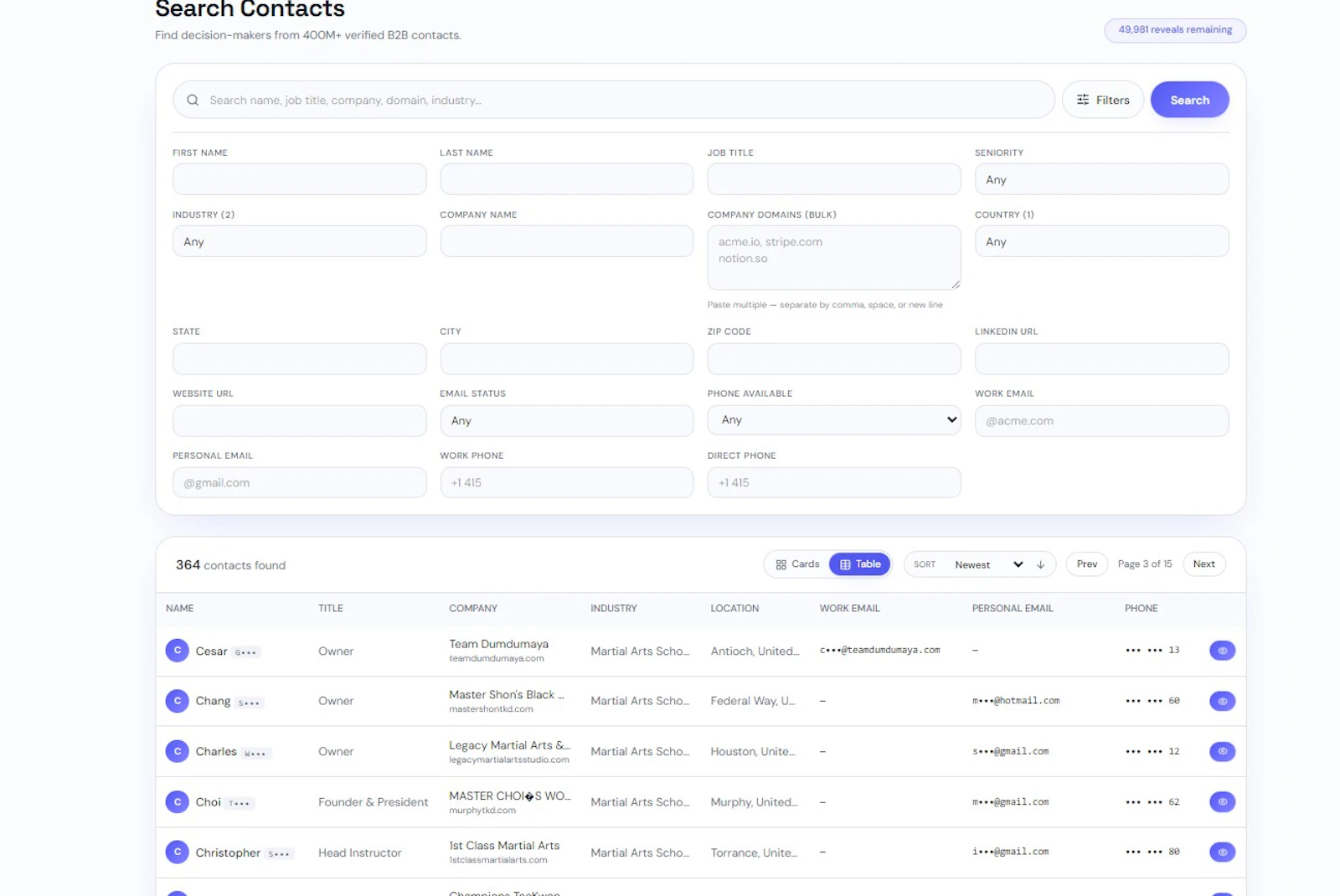The height and width of the screenshot is (896, 1340).
Task: Click the 1stclassmartialarts.com domain text
Action: tap(498, 861)
